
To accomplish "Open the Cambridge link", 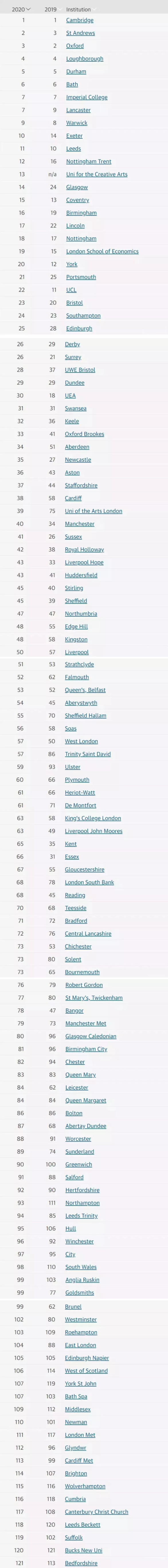I will (80, 20).
